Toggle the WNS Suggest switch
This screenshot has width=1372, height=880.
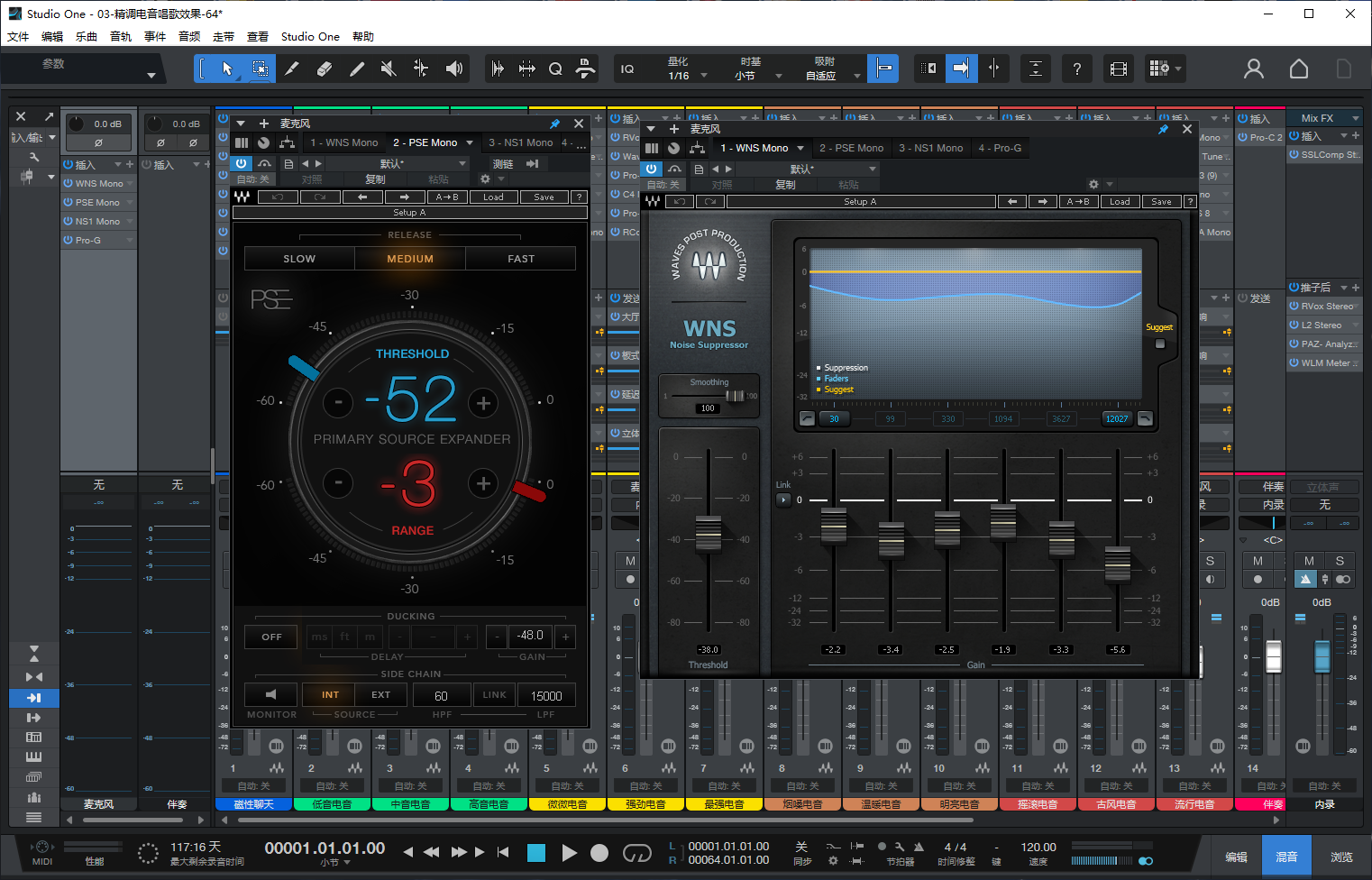pyautogui.click(x=1160, y=344)
